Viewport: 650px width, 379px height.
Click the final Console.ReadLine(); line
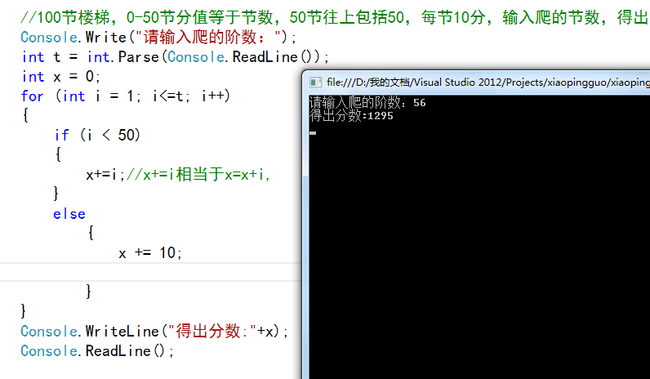[x=97, y=351]
